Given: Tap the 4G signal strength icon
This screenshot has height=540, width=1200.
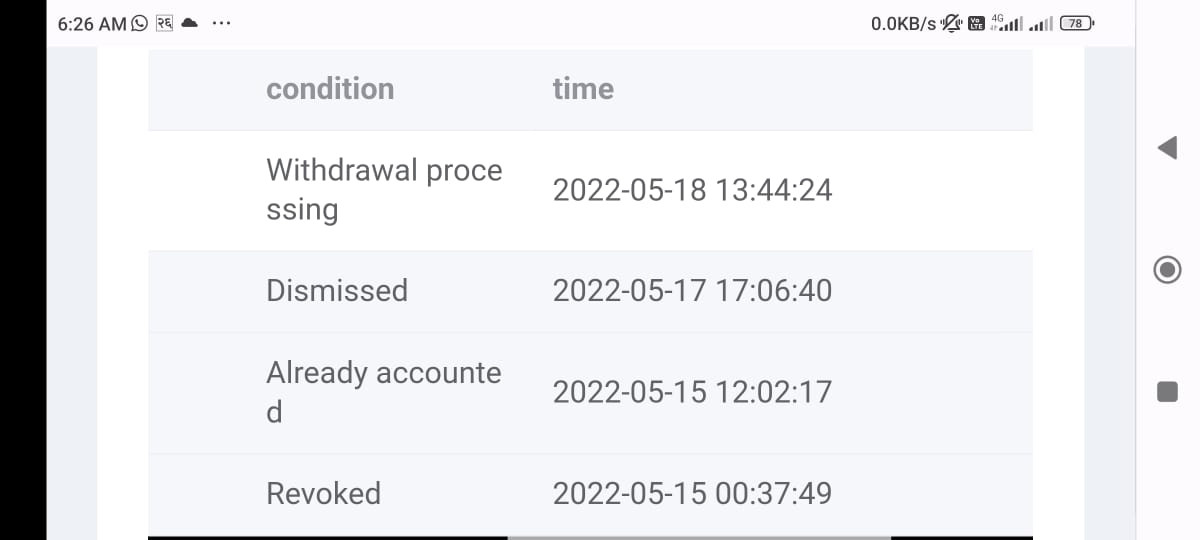Looking at the screenshot, I should click(1007, 23).
